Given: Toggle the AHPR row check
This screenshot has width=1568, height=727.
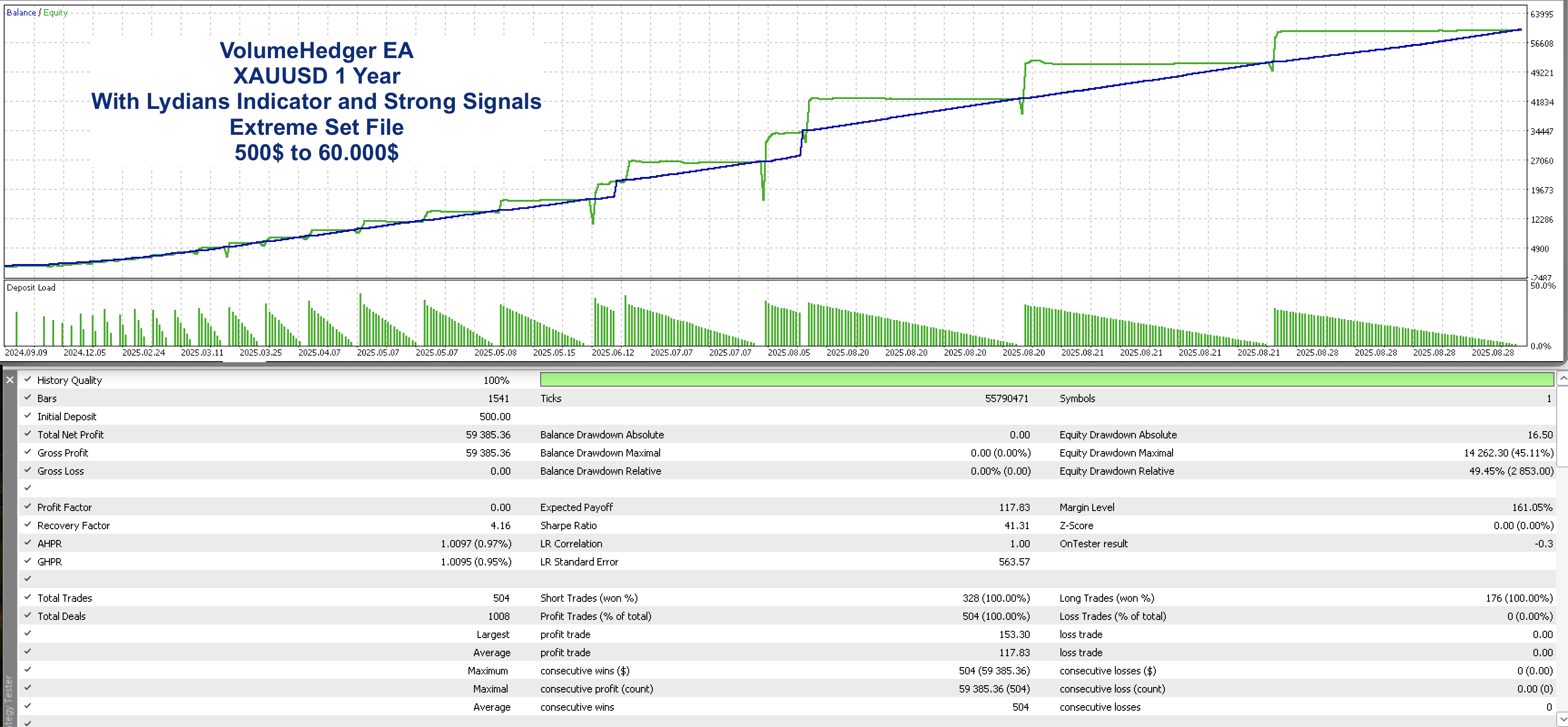Looking at the screenshot, I should 27,543.
